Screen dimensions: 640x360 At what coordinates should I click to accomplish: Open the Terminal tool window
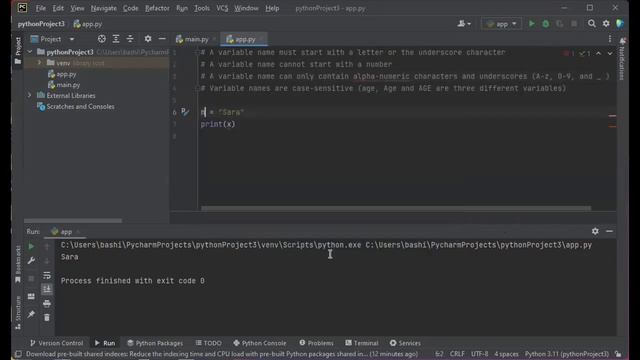coord(362,343)
